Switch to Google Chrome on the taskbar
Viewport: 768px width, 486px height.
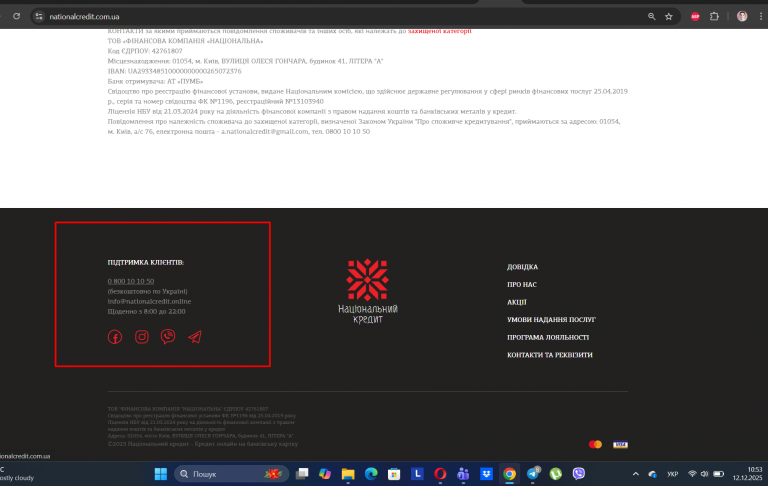click(x=509, y=474)
